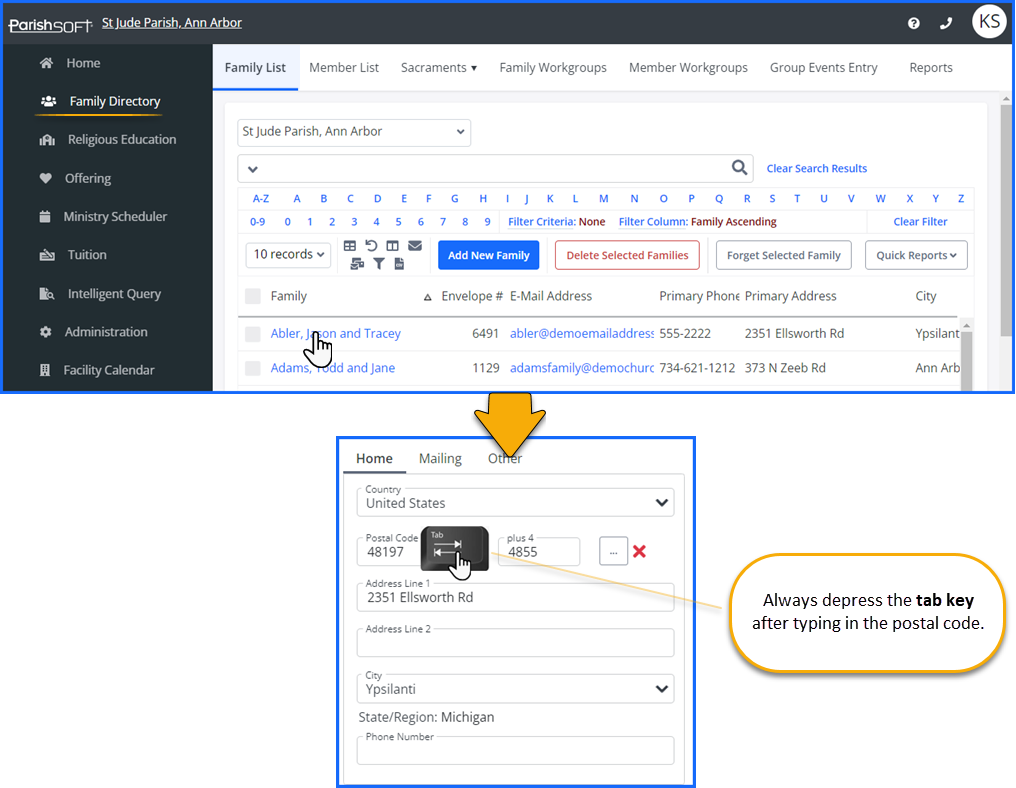Screen dimensions: 1016x788
Task: Switch to the Member List tab
Action: coord(344,68)
